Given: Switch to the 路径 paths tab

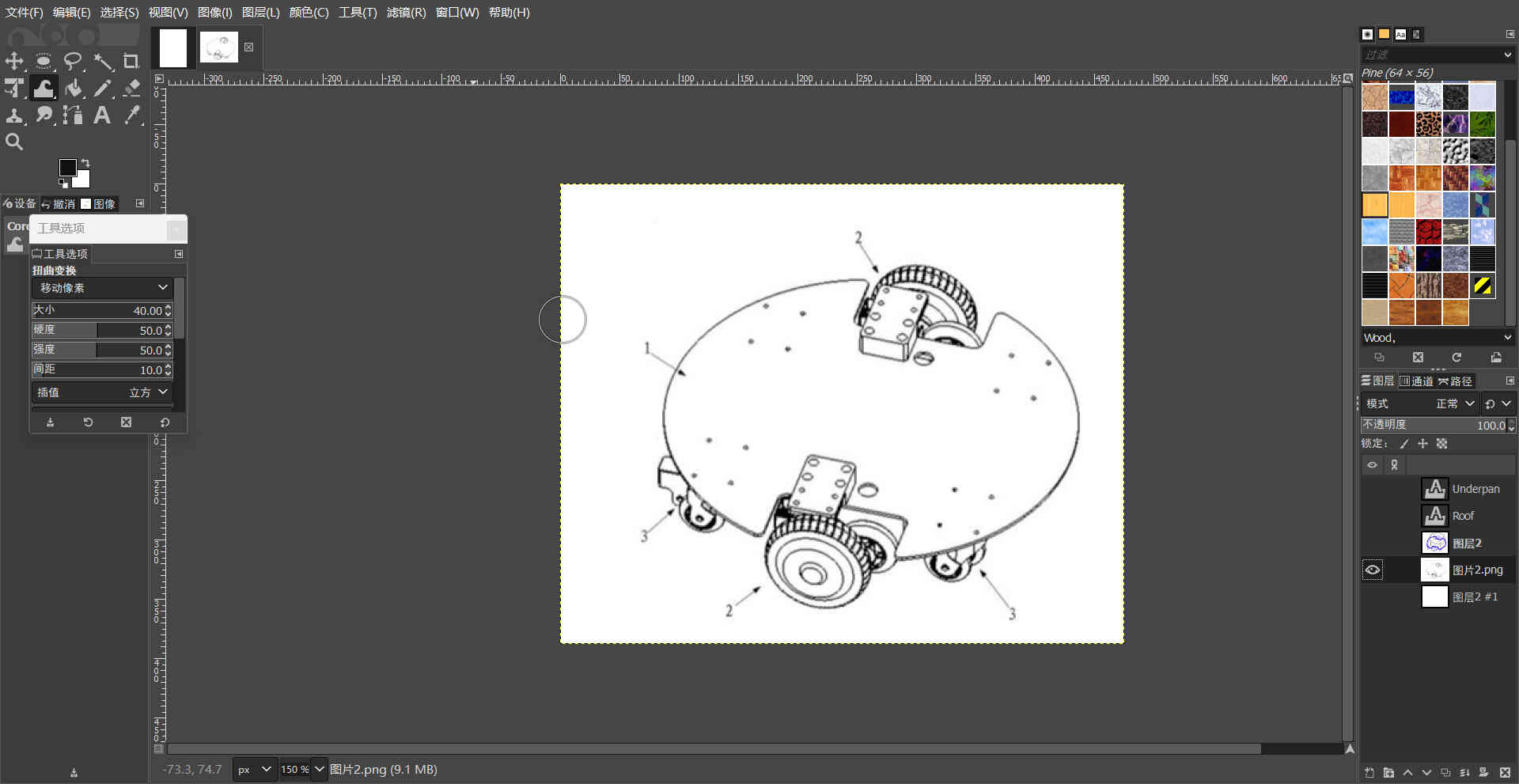Looking at the screenshot, I should click(x=1455, y=381).
